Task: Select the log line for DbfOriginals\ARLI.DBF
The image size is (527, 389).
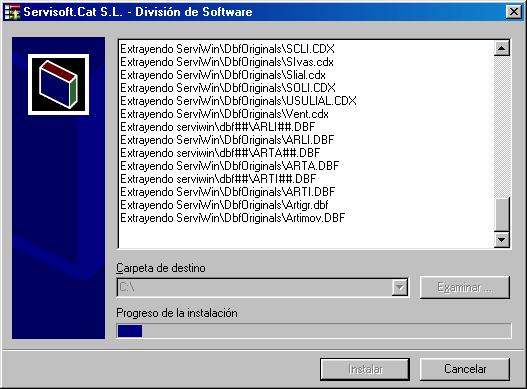Action: point(227,140)
